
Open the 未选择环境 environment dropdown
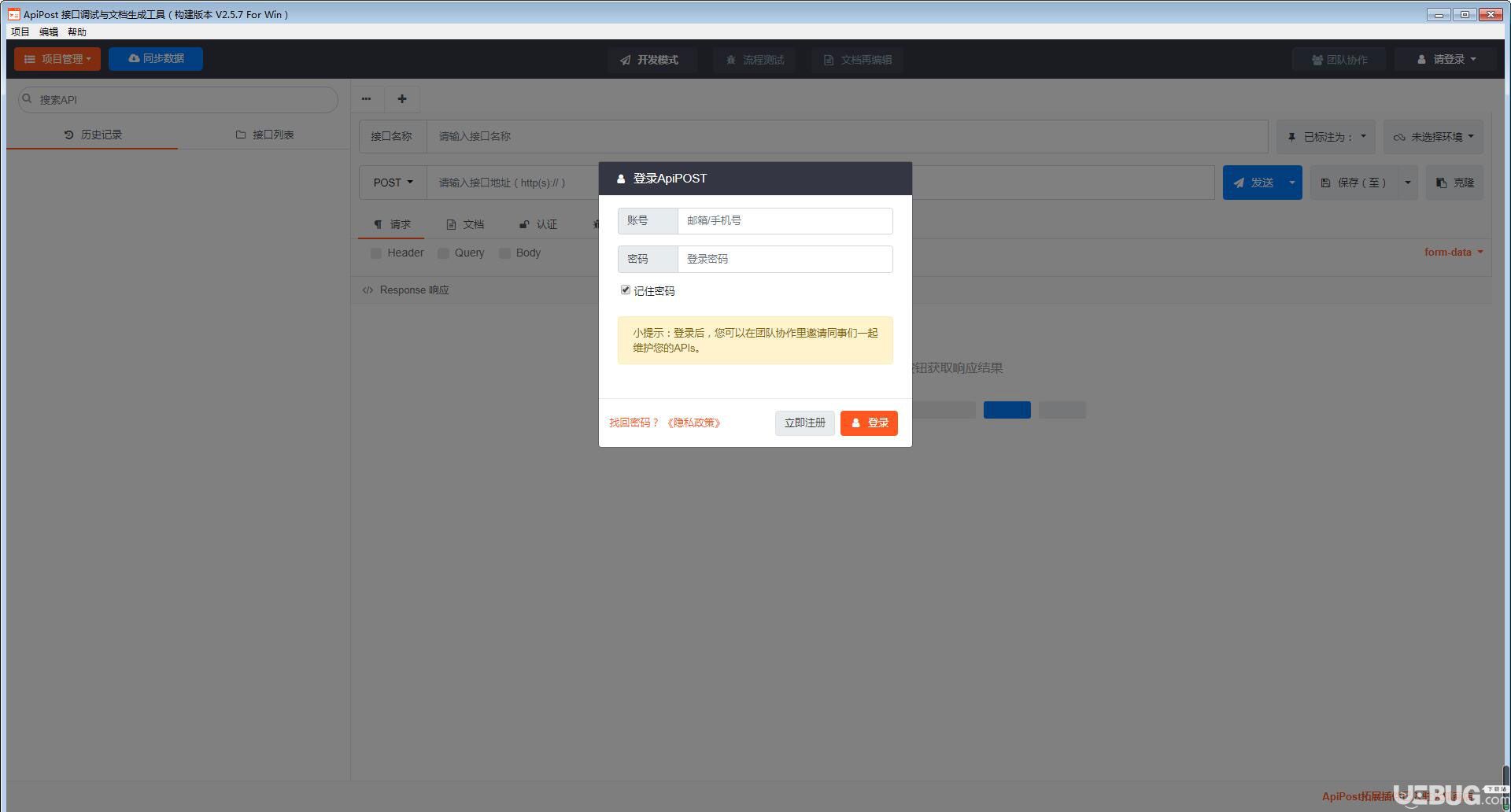coord(1434,137)
